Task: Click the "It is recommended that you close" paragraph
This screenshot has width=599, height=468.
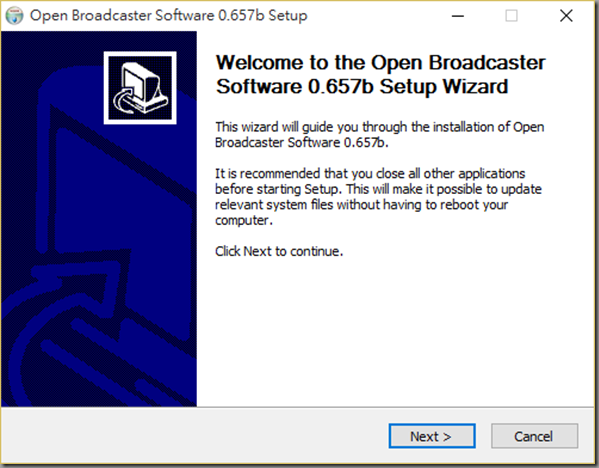Action: tap(378, 197)
